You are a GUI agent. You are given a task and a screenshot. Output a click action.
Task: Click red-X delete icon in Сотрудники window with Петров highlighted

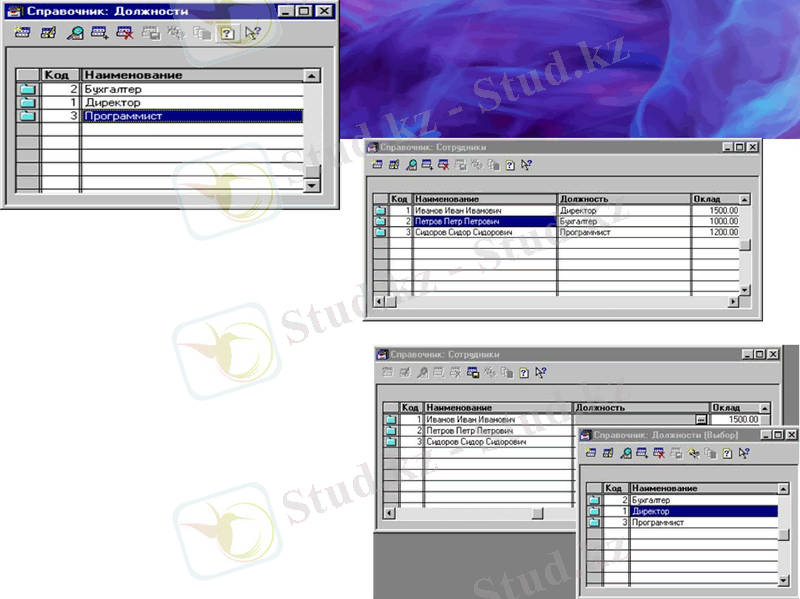click(x=442, y=165)
